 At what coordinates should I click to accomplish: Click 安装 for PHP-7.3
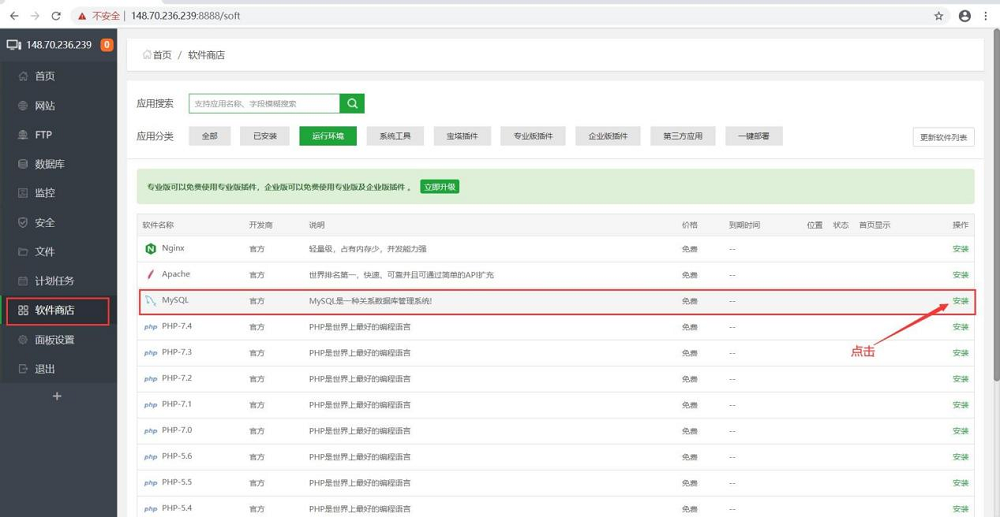click(960, 353)
